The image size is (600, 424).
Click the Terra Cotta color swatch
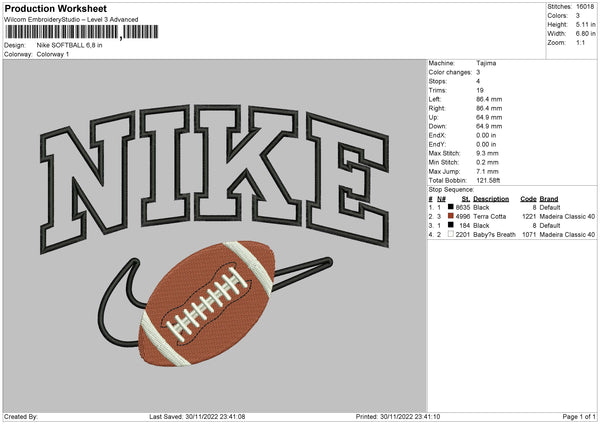tap(451, 216)
